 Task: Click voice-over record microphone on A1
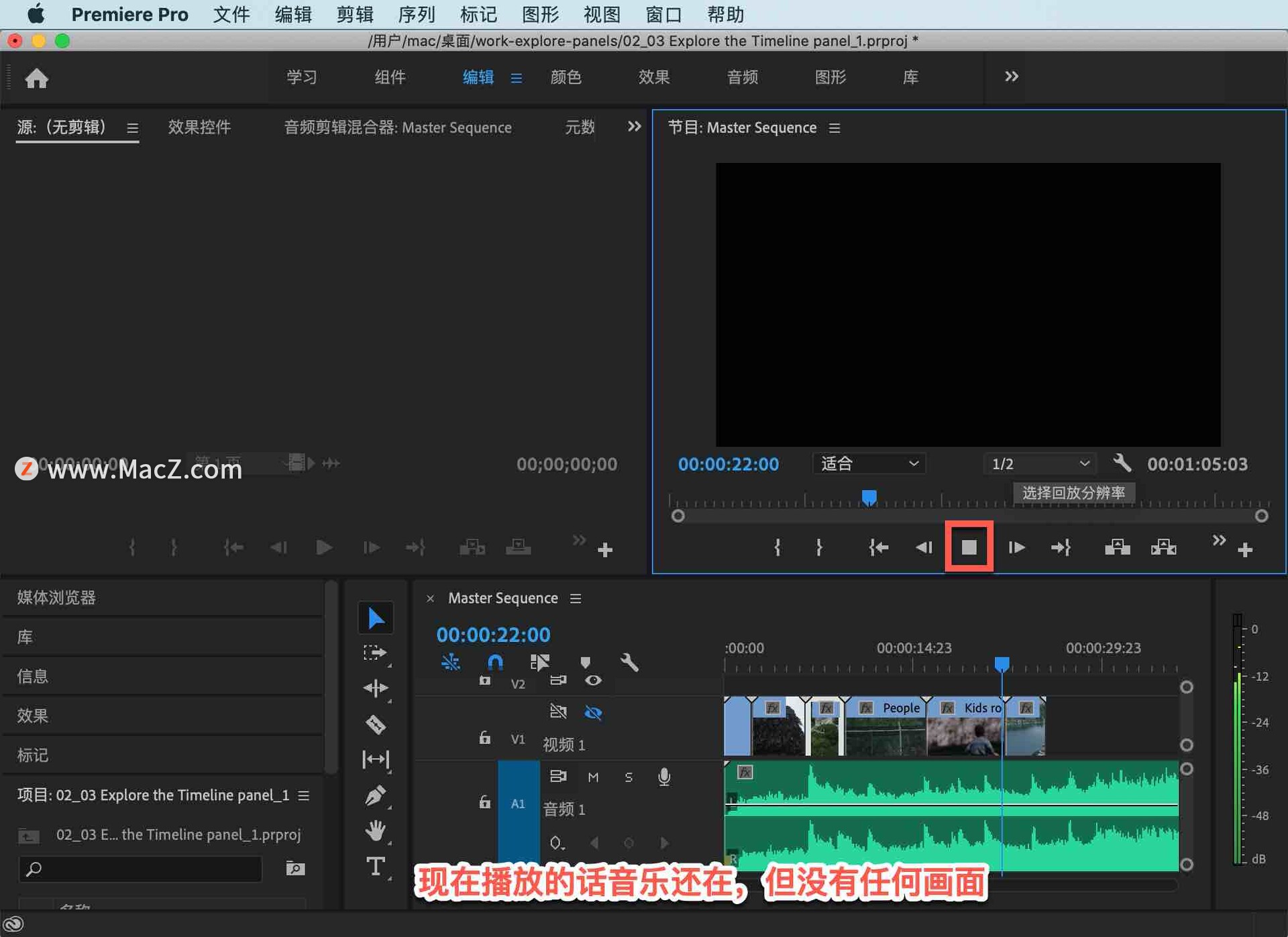(664, 777)
